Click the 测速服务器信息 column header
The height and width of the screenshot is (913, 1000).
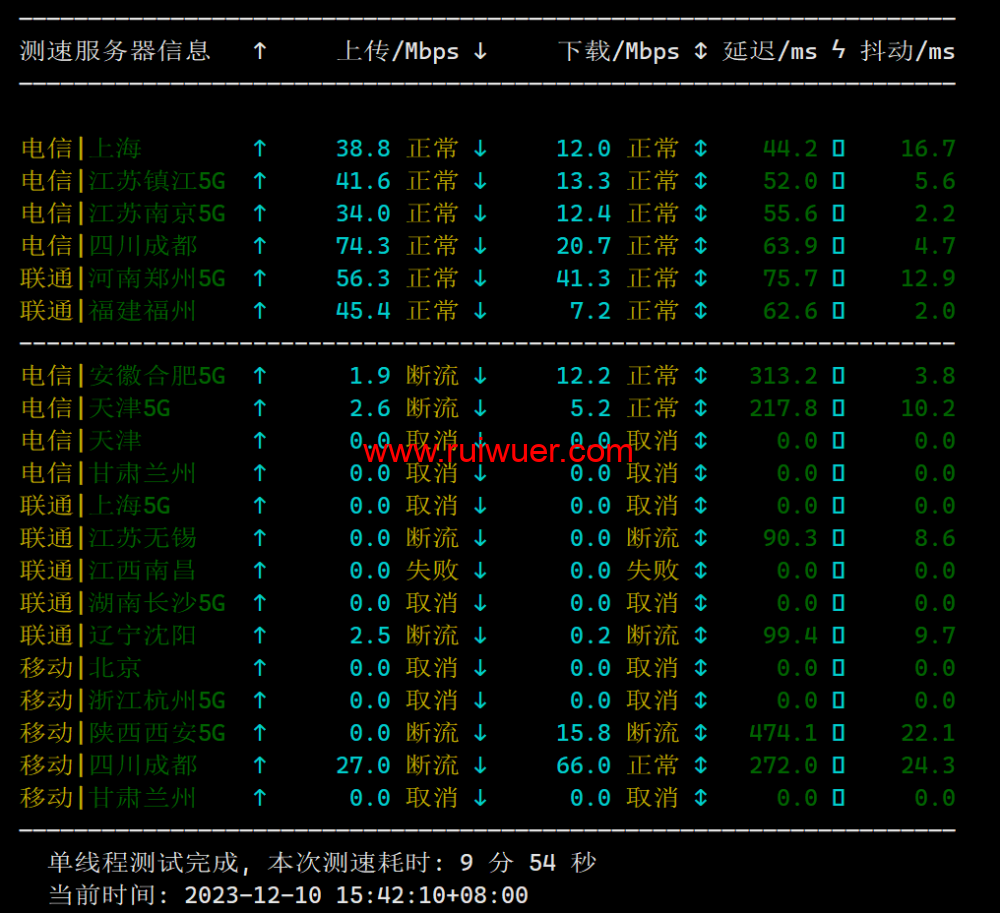[x=115, y=51]
